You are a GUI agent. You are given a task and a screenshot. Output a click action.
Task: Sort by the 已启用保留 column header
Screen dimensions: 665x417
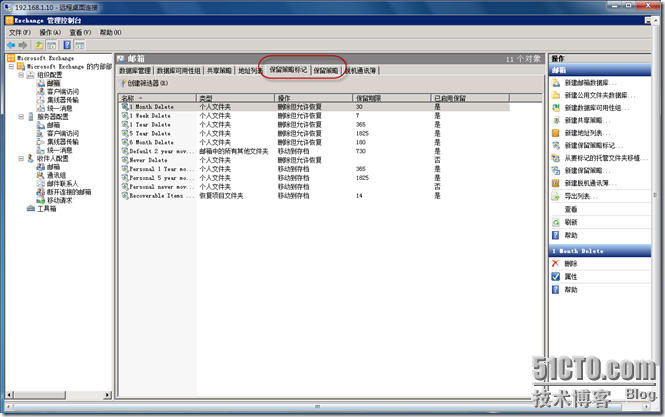(x=470, y=98)
